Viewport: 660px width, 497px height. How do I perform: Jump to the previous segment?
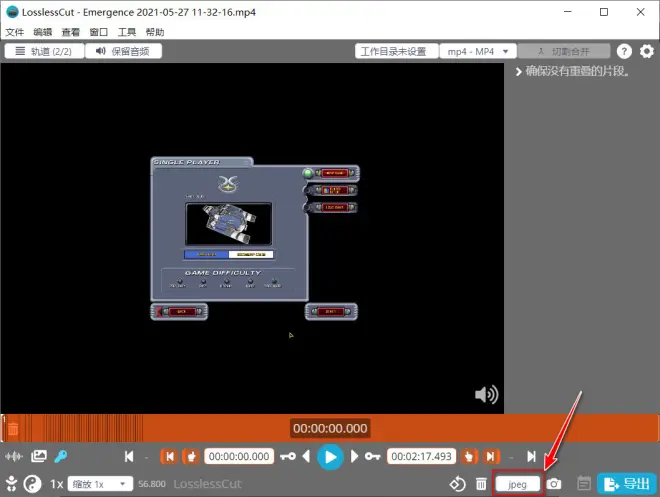(129, 457)
